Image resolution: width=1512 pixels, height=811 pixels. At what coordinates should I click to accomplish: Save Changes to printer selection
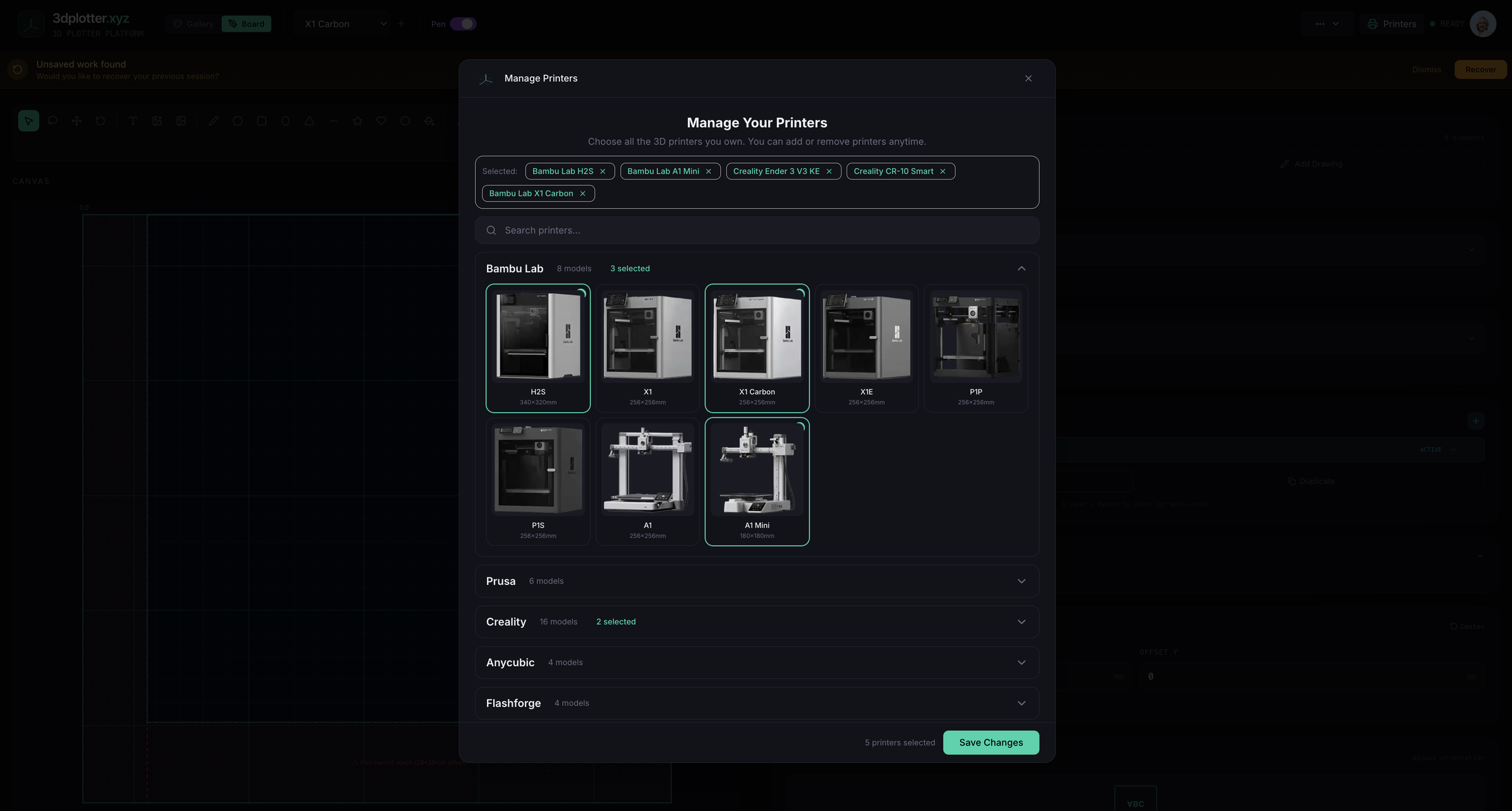tap(991, 742)
